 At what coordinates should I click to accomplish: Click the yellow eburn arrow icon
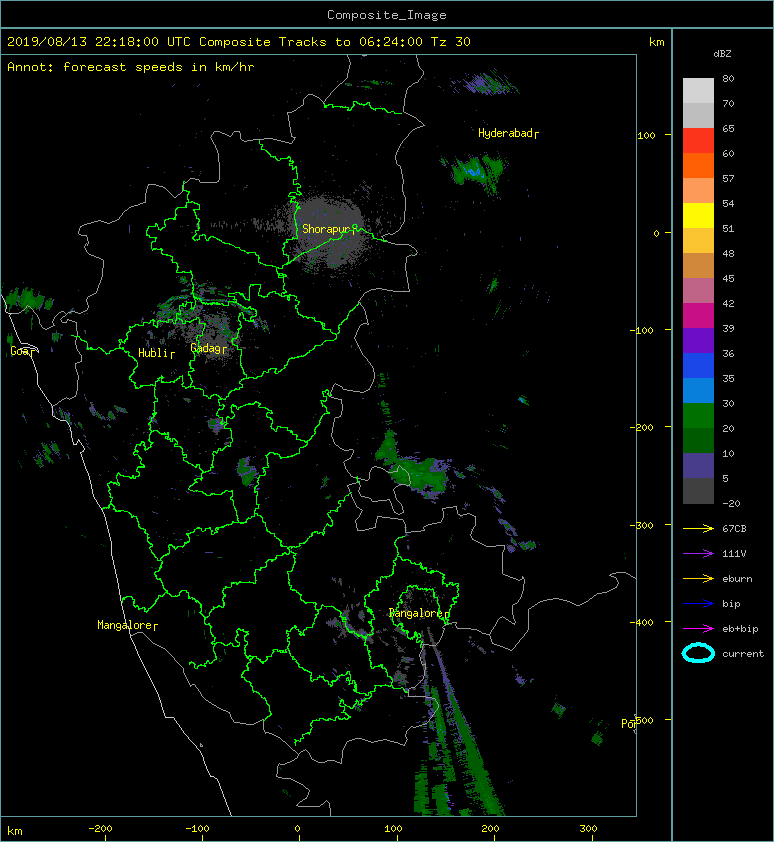698,578
